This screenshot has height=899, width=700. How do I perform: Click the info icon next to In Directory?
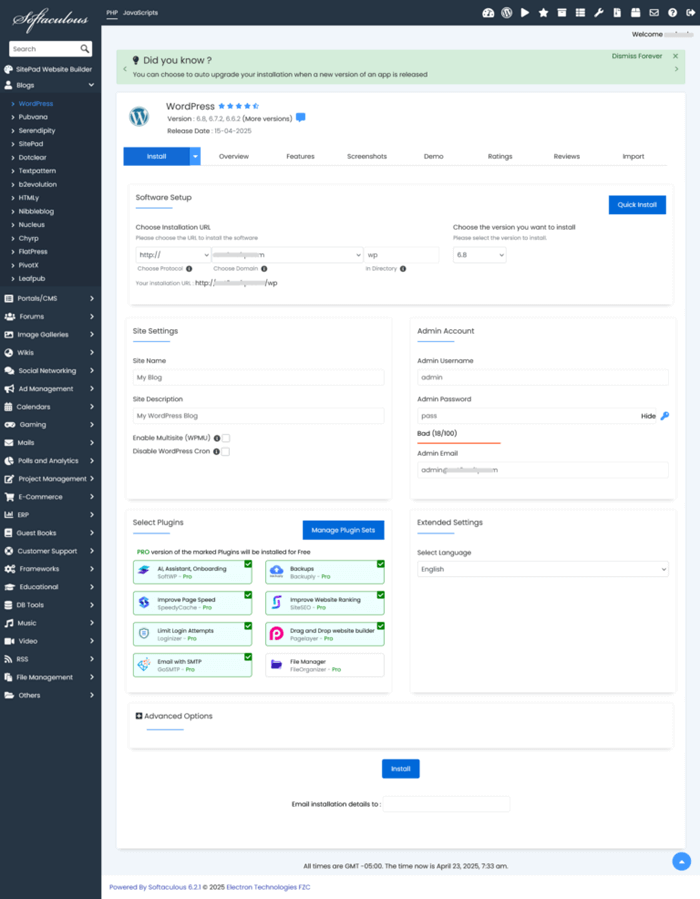pyautogui.click(x=403, y=268)
